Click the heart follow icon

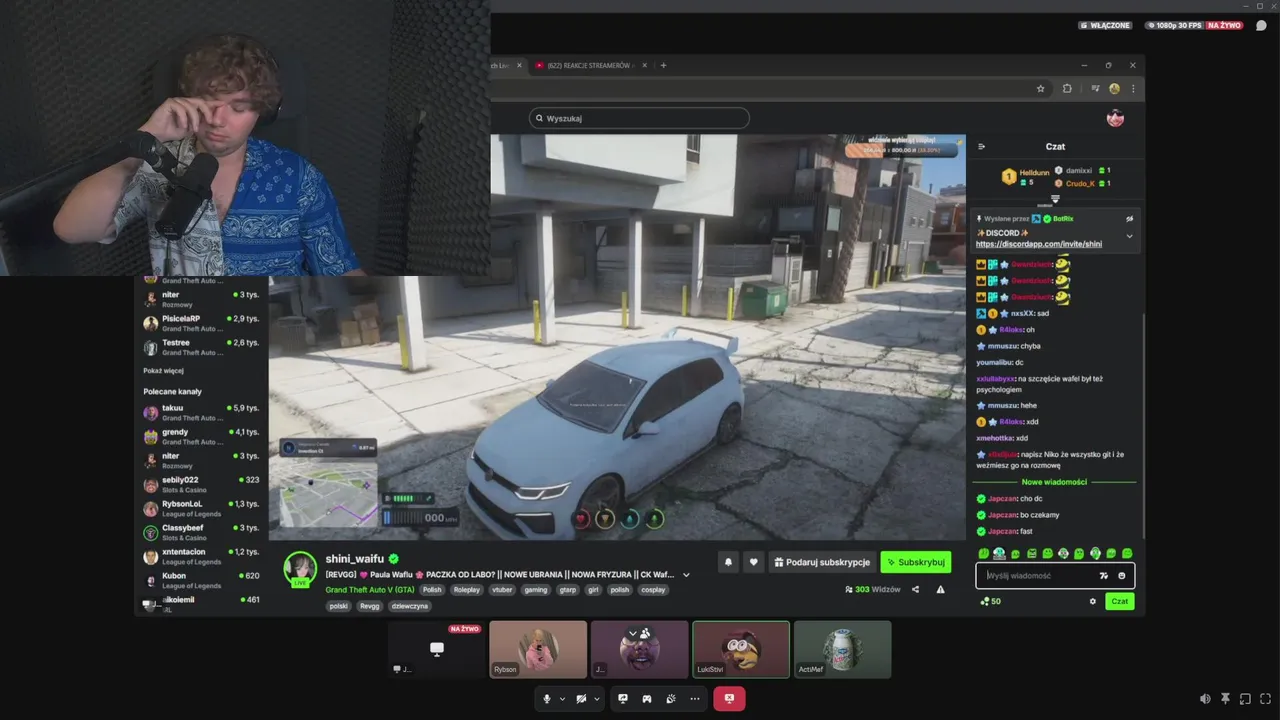coord(754,562)
